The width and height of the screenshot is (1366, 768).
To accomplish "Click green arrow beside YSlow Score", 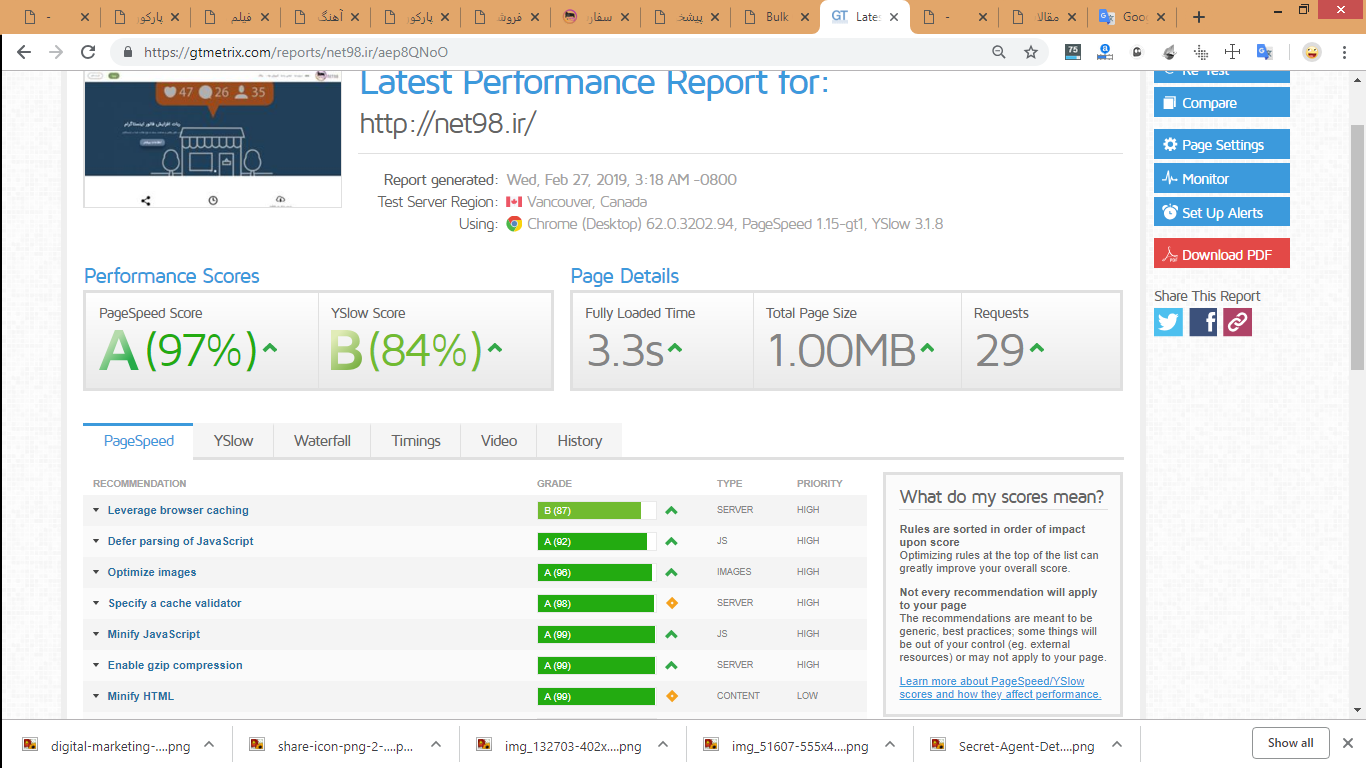I will 495,348.
